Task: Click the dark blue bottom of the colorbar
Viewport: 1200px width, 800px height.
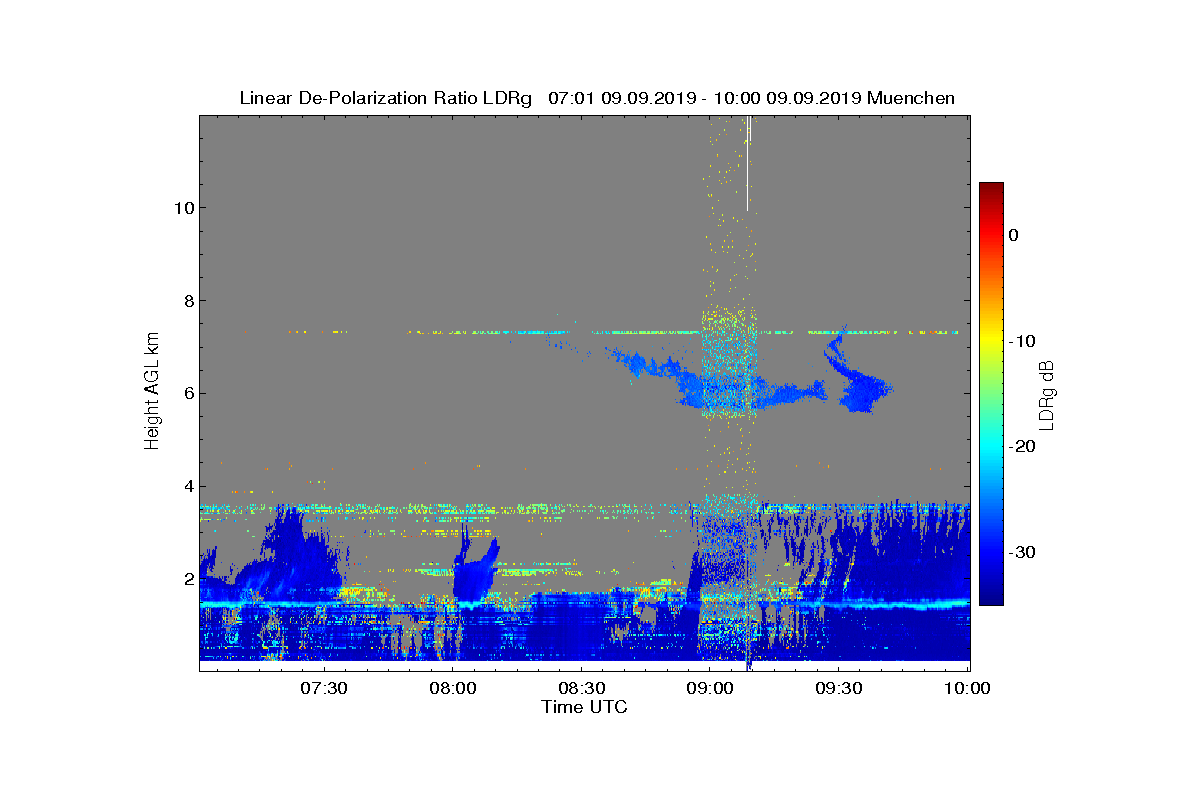Action: (x=991, y=598)
